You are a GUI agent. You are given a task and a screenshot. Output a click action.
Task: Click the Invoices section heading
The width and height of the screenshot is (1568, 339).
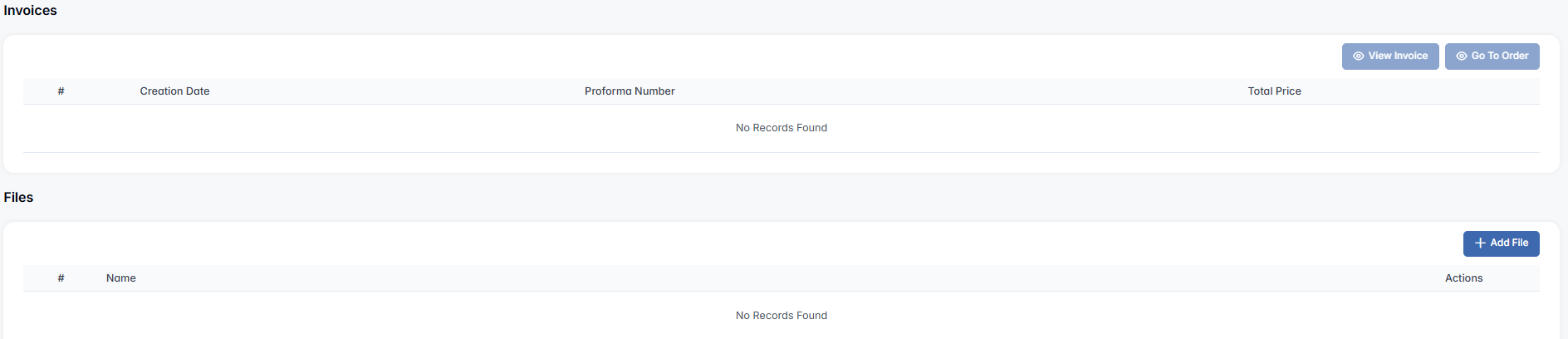click(x=31, y=11)
